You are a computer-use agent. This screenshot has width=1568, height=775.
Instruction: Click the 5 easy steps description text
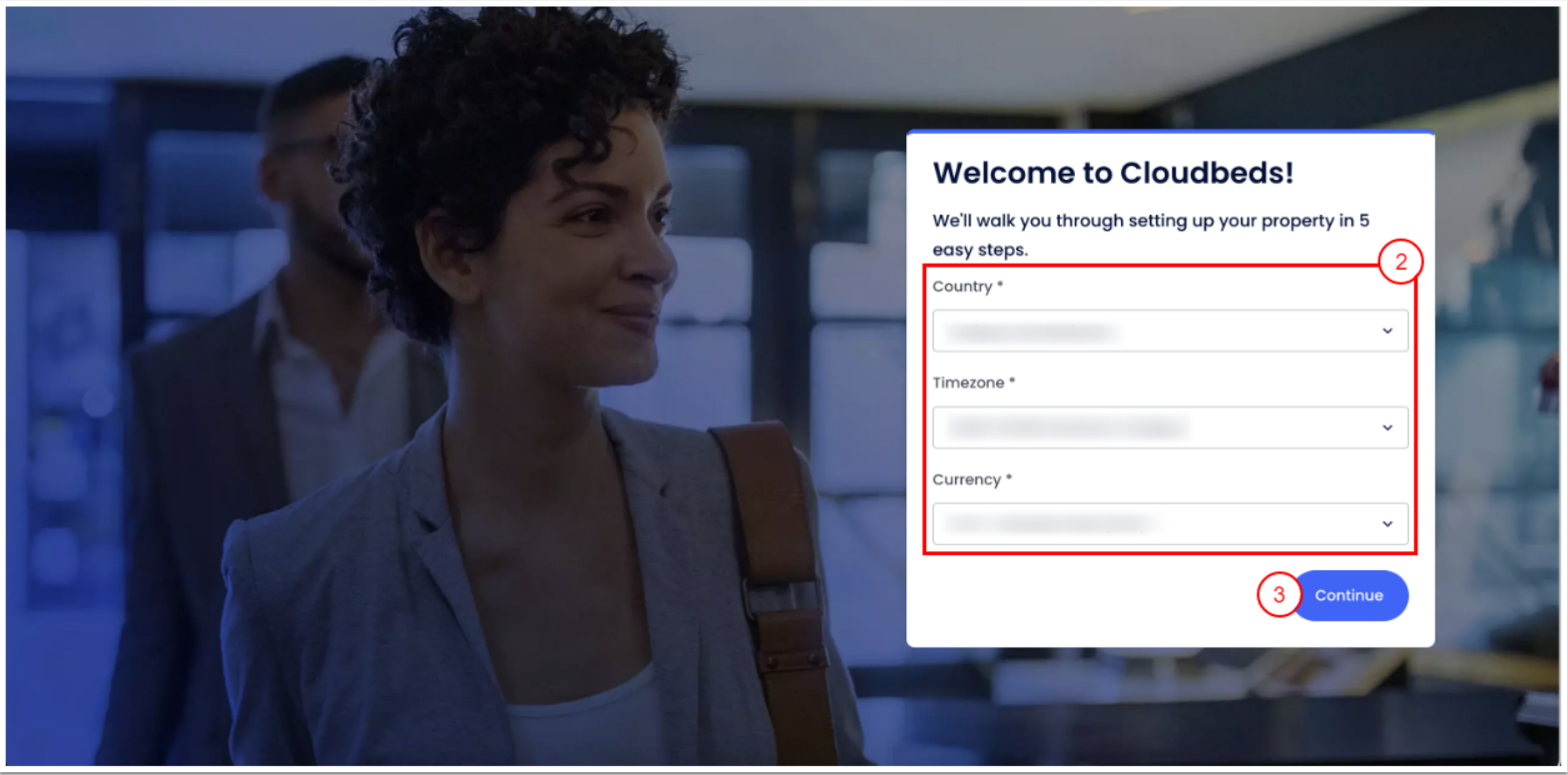(x=1151, y=235)
